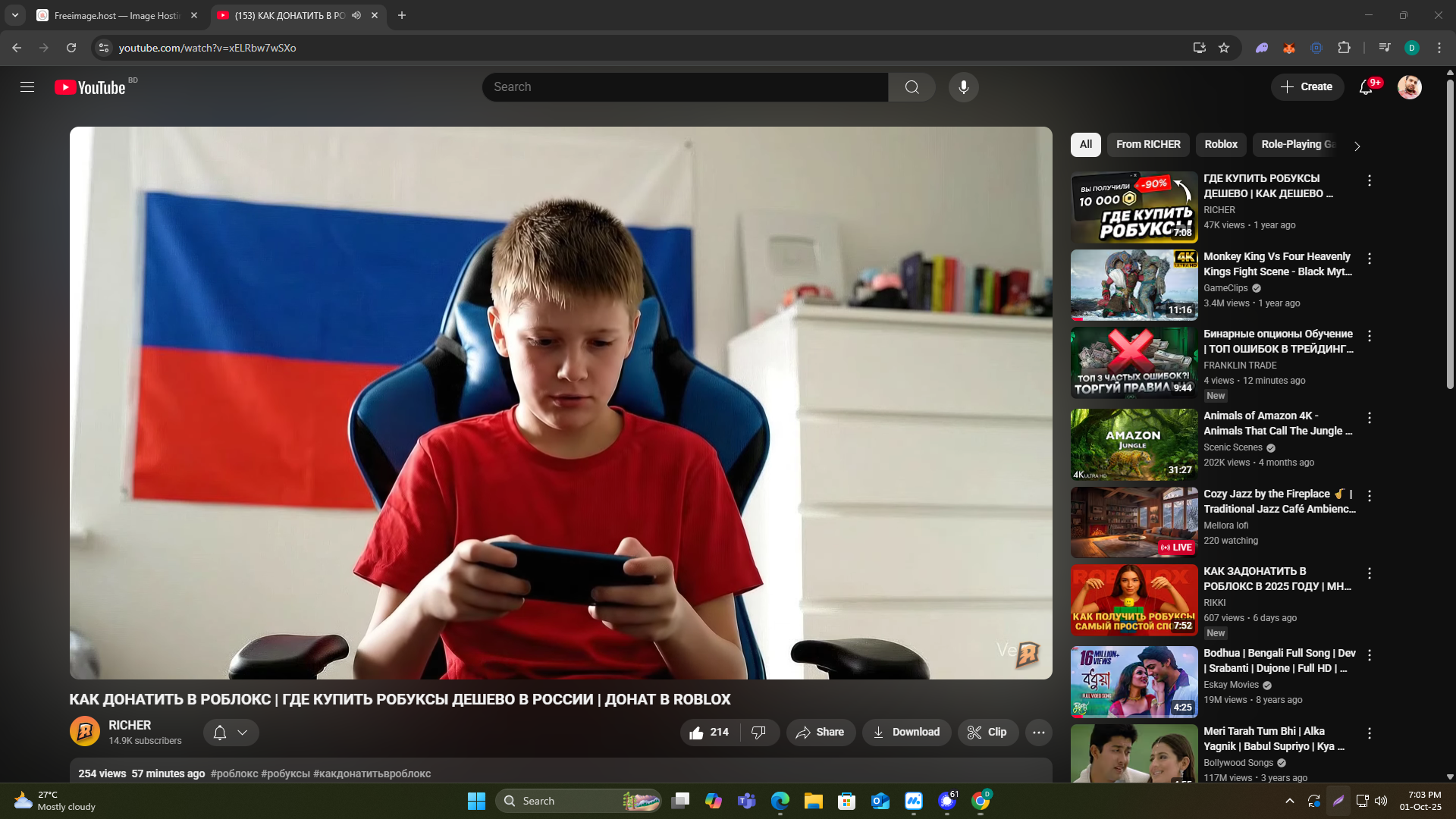Open Outlook from the taskbar
The width and height of the screenshot is (1456, 819).
(880, 801)
